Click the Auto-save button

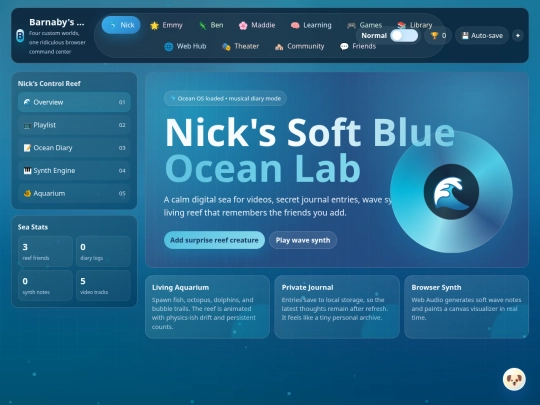(x=482, y=35)
